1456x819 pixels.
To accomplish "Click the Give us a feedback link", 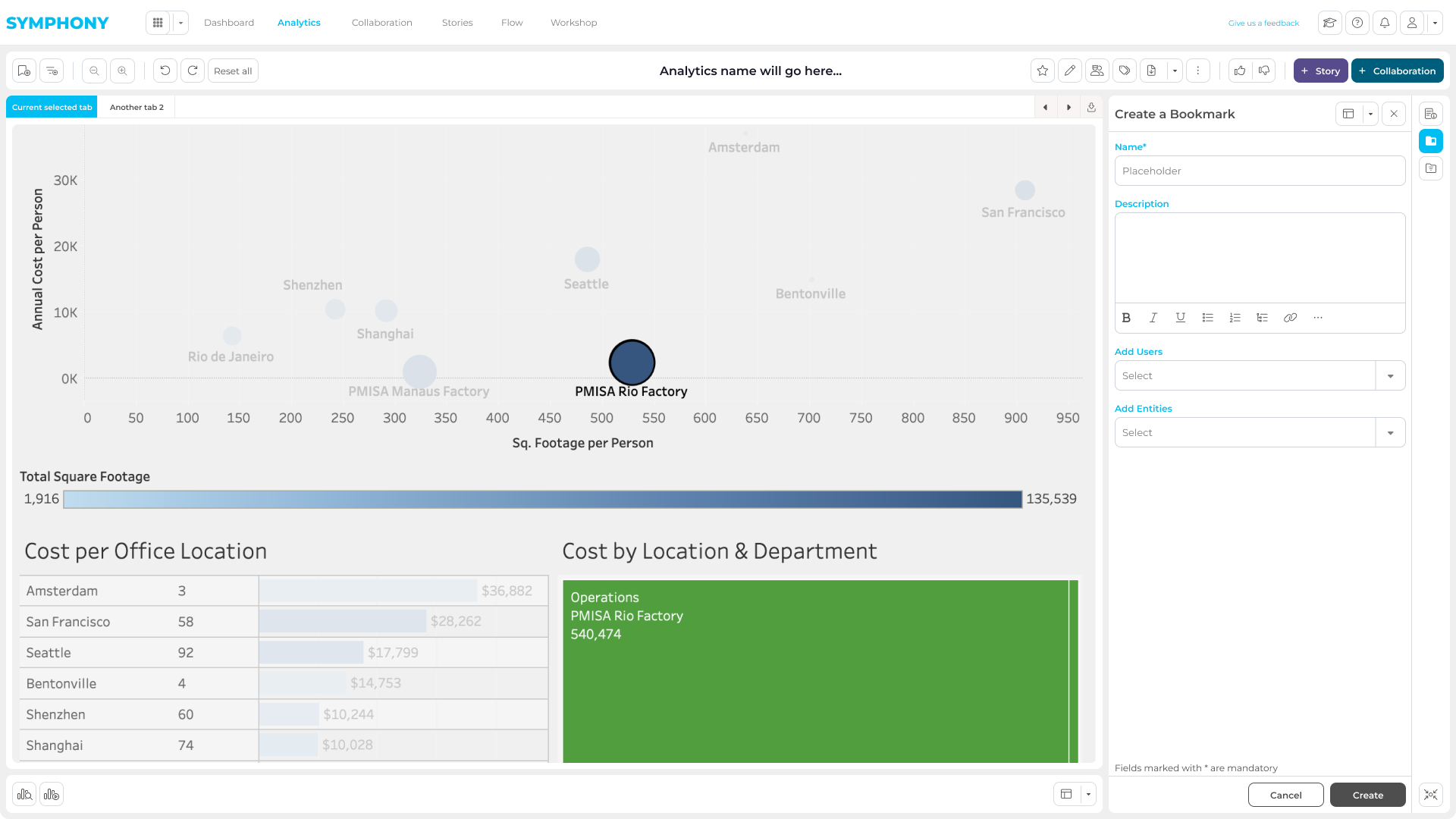I will pyautogui.click(x=1263, y=23).
